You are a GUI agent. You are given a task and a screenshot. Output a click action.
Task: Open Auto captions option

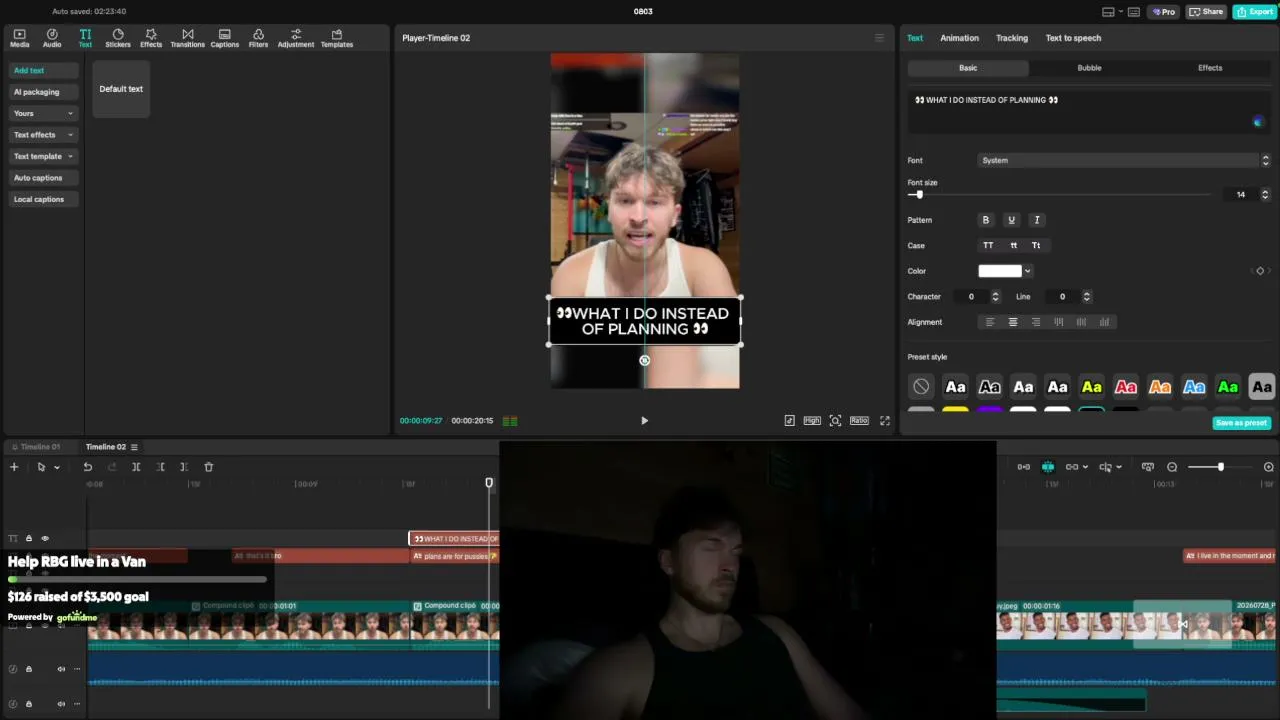tap(43, 178)
